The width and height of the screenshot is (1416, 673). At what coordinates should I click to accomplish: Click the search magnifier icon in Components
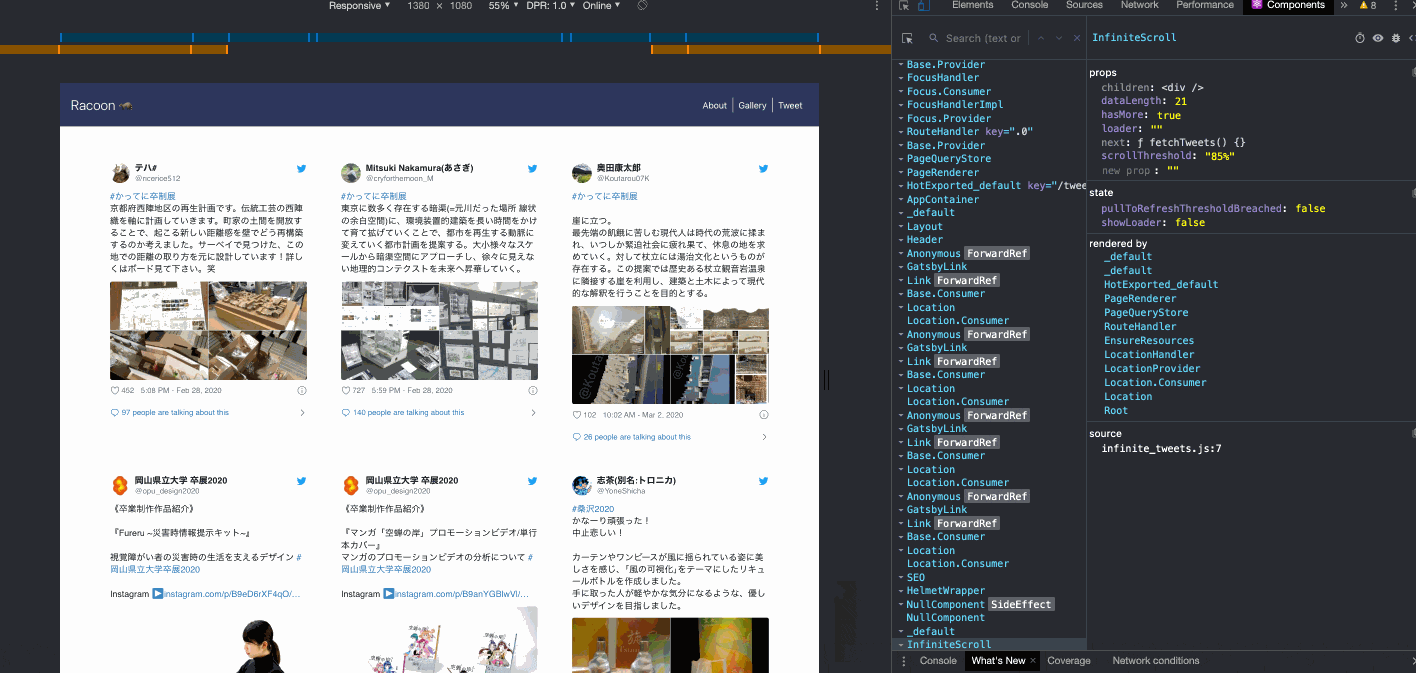coord(933,38)
